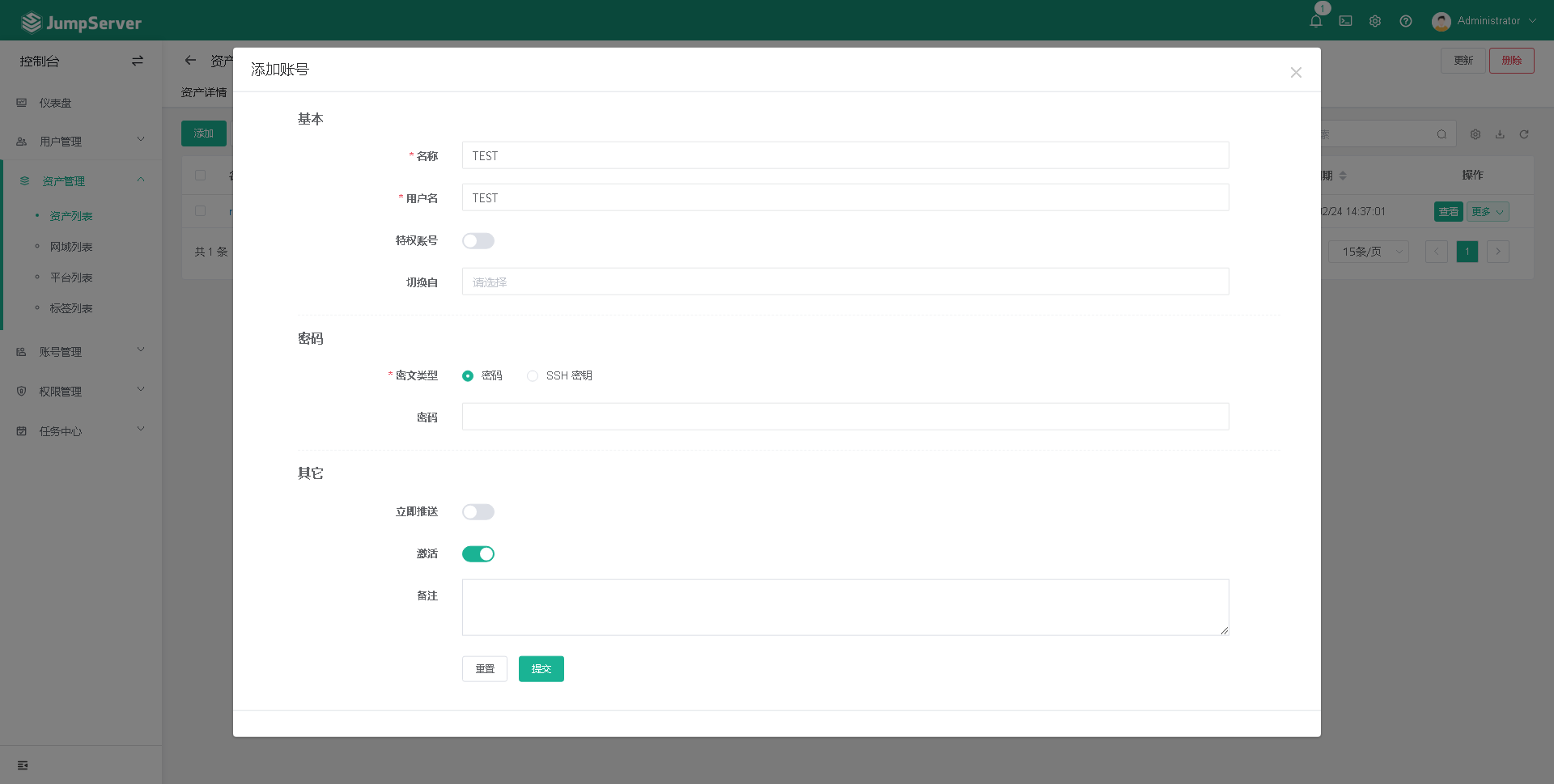Screen dimensions: 1554x784
Task: Open the 更多 actions dropdown
Action: (1488, 212)
